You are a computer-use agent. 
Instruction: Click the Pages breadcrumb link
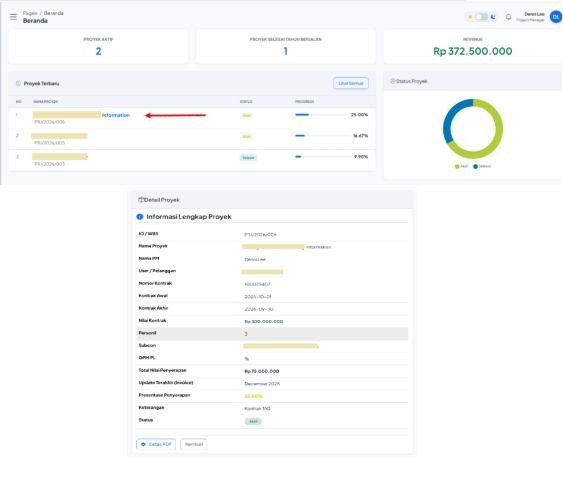pos(30,13)
